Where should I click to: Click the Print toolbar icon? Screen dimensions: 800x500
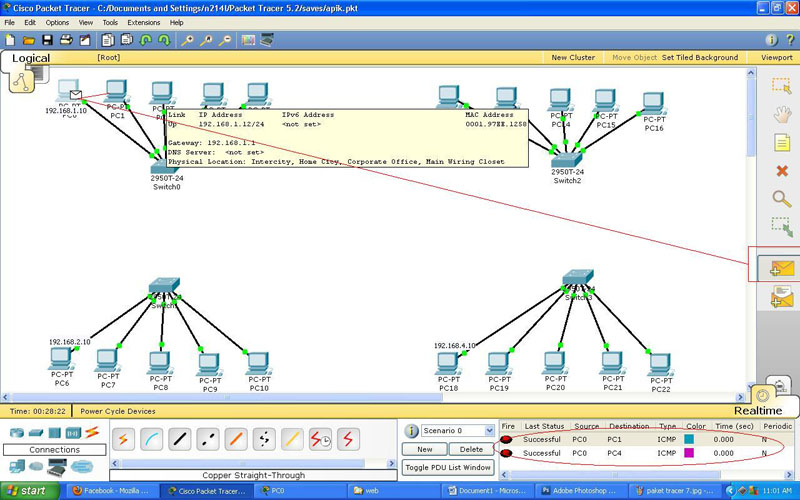pyautogui.click(x=66, y=40)
